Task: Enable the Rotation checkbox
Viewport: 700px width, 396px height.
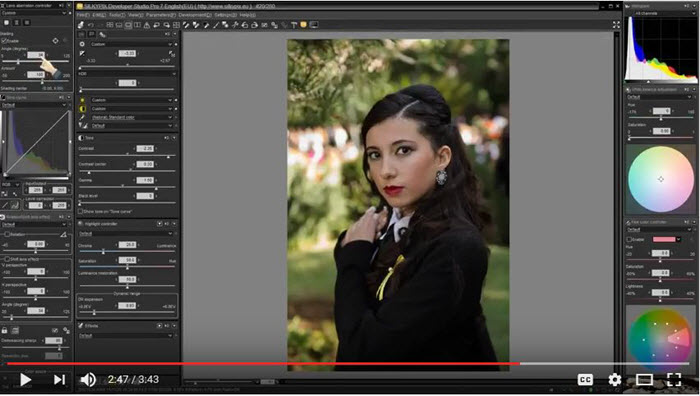Action: click(7, 234)
